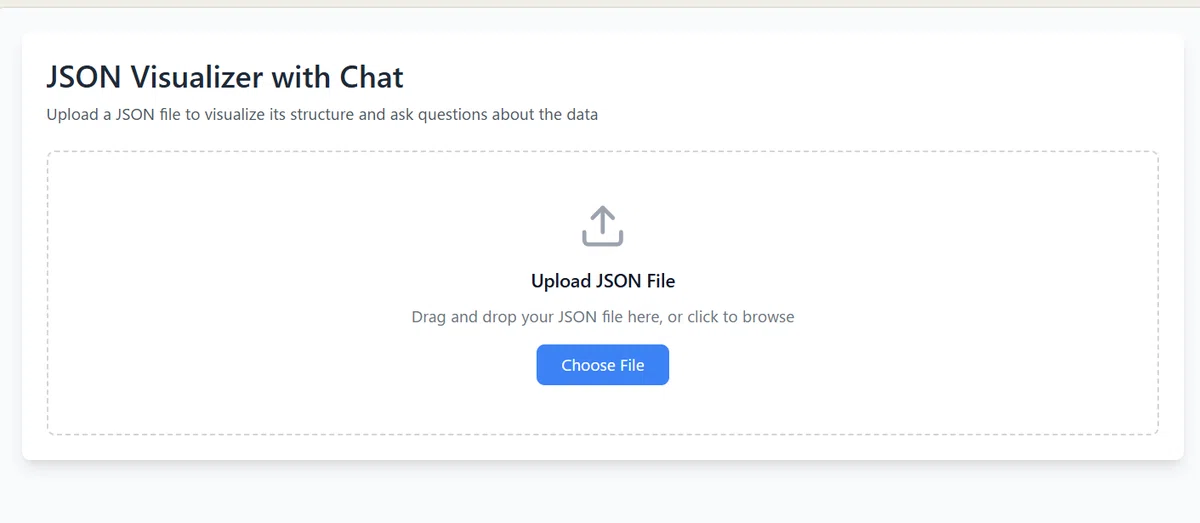1200x523 pixels.
Task: Click the upward arrow of the upload icon
Action: tap(602, 218)
